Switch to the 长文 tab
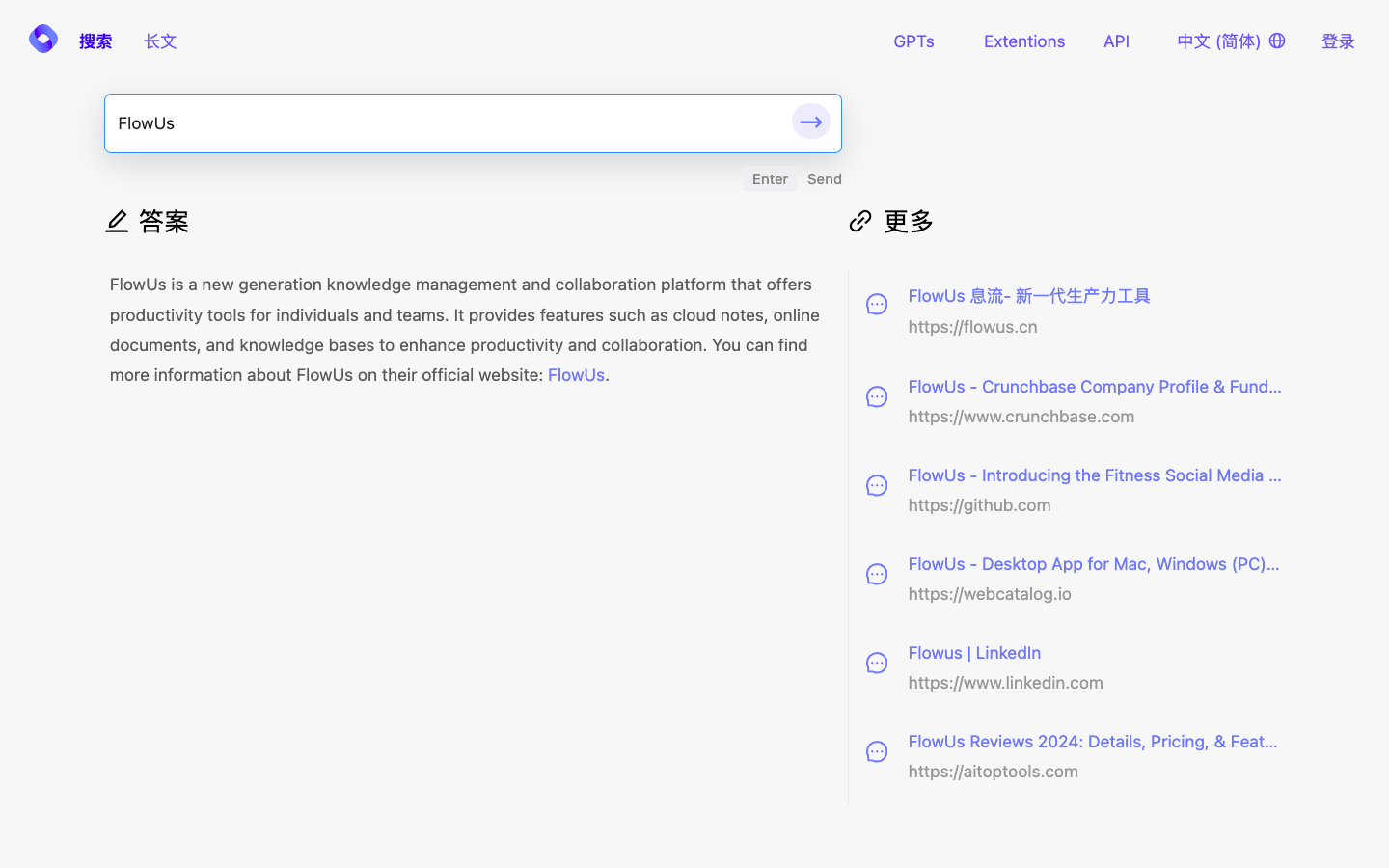Viewport: 1389px width, 868px height. click(x=160, y=41)
